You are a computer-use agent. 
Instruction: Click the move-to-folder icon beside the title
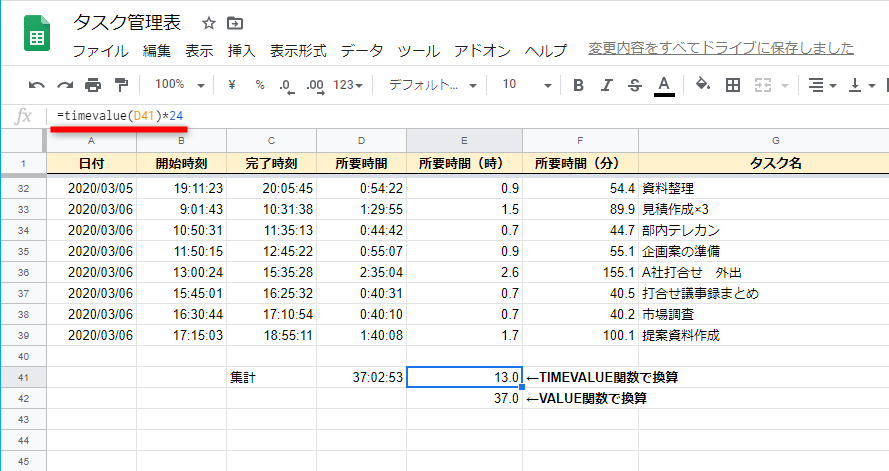(x=235, y=23)
